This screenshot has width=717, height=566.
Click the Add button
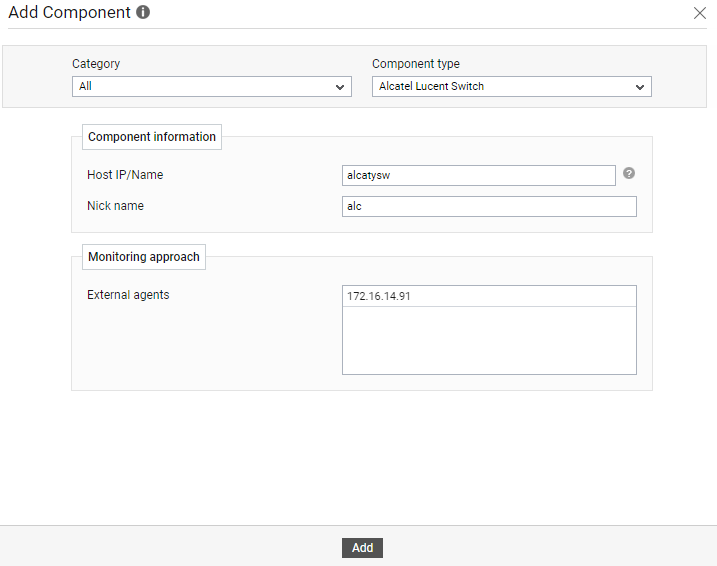click(362, 548)
